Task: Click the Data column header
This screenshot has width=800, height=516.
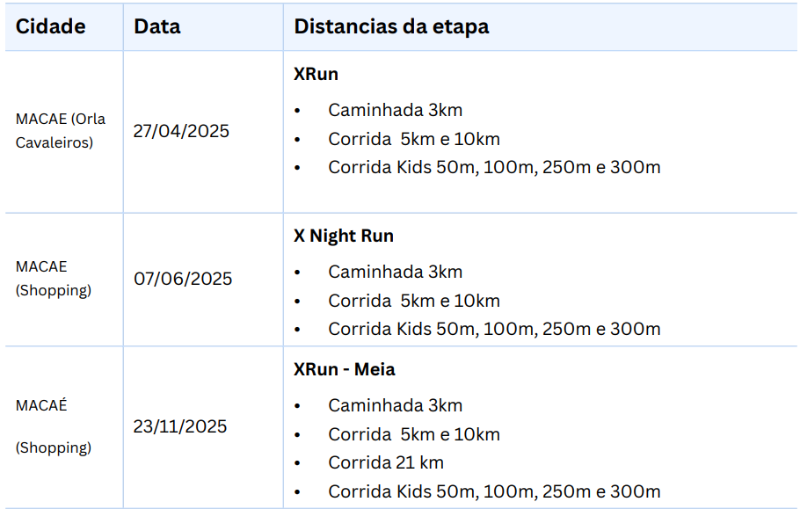Action: (x=157, y=27)
